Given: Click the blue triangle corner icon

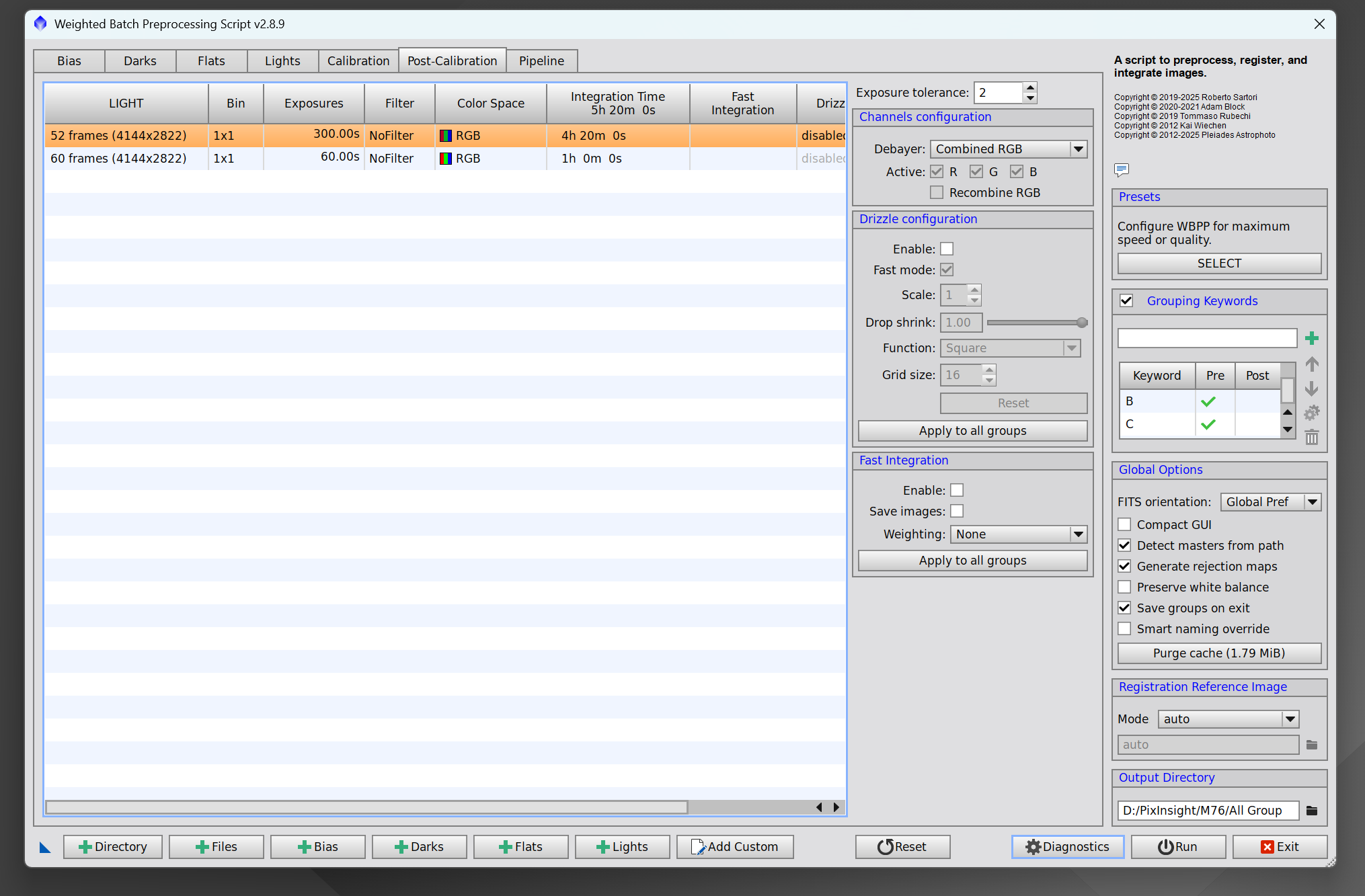Looking at the screenshot, I should 45,847.
